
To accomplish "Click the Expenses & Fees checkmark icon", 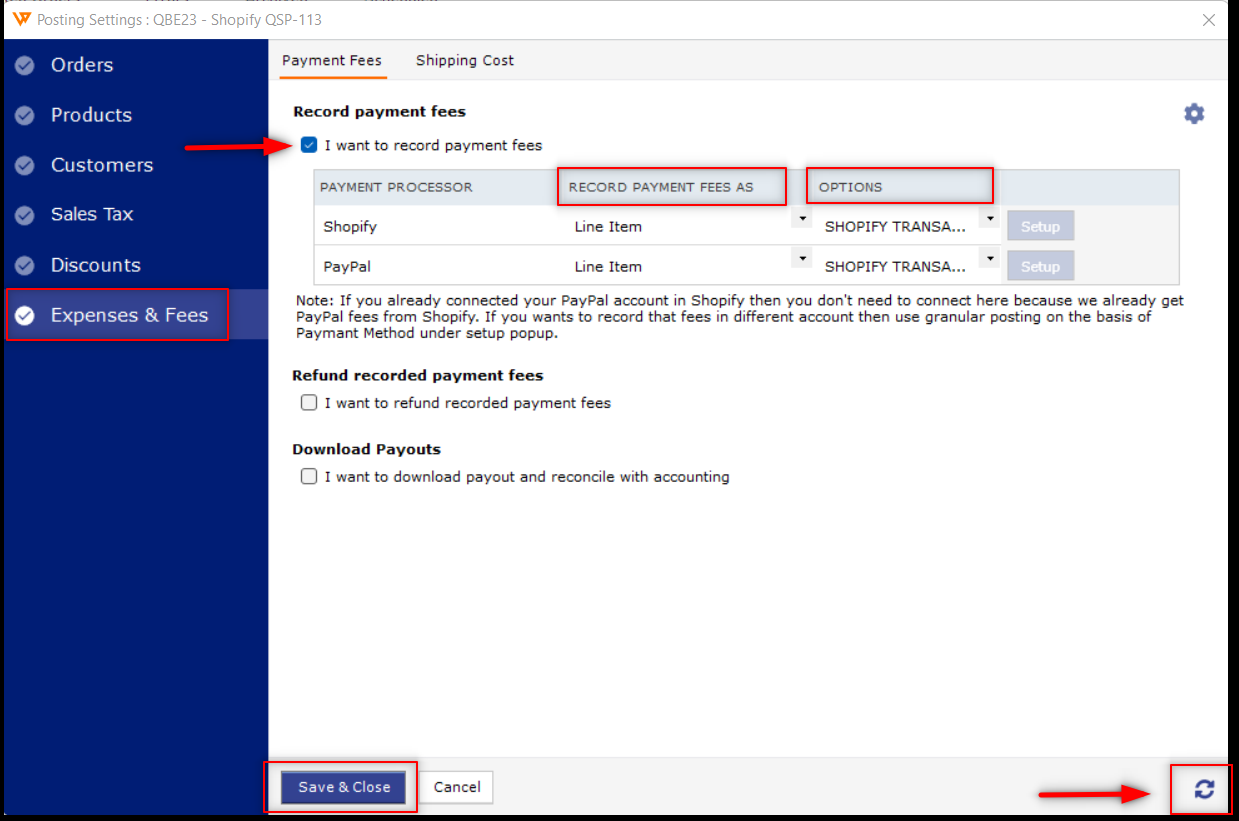I will [25, 315].
